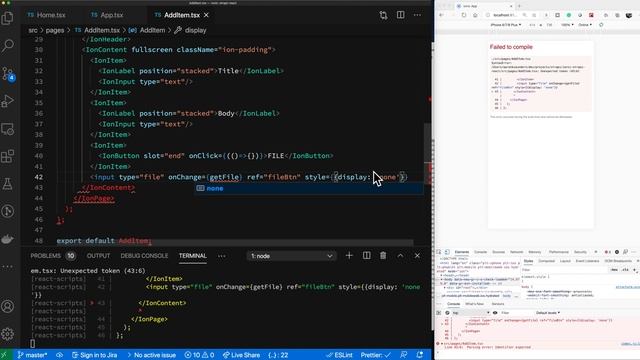
Task: Open the terminal selector dropdown '1: node'
Action: (x=291, y=256)
